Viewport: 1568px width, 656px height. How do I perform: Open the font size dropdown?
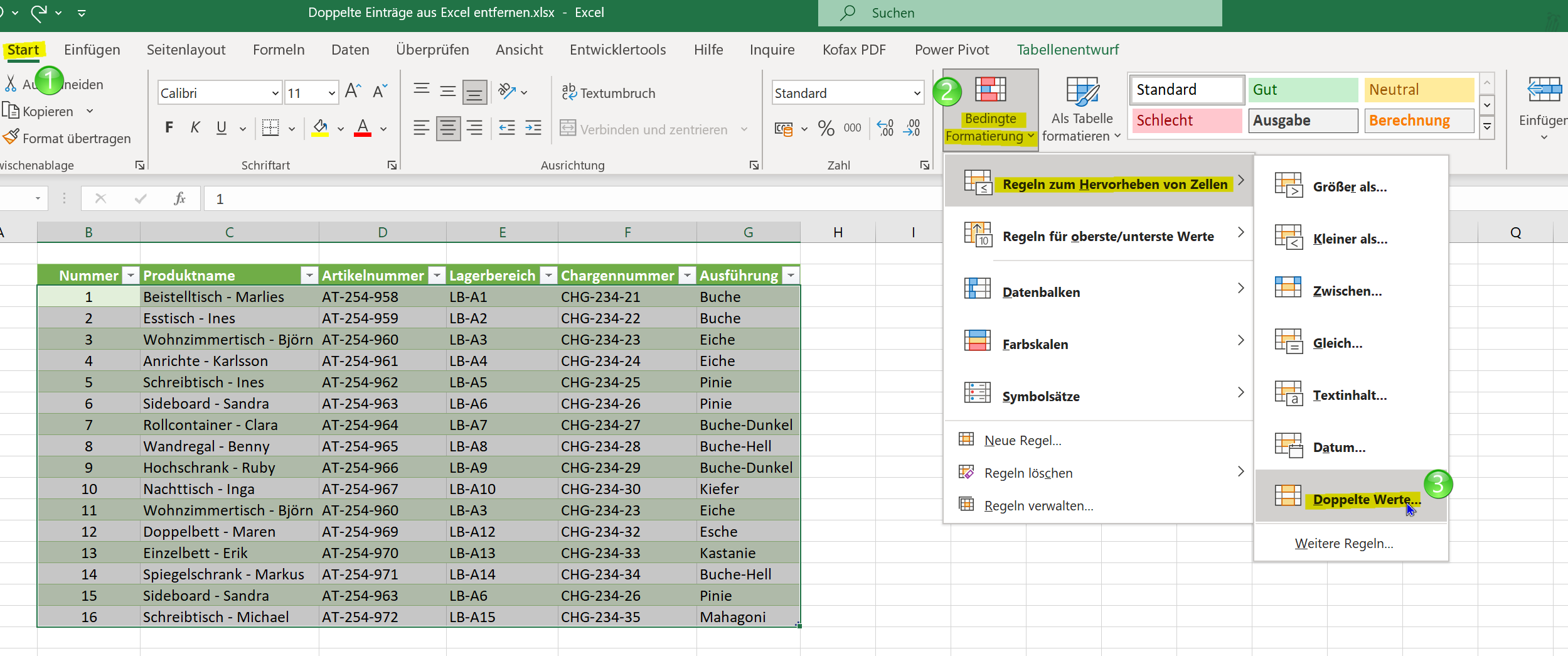[331, 93]
